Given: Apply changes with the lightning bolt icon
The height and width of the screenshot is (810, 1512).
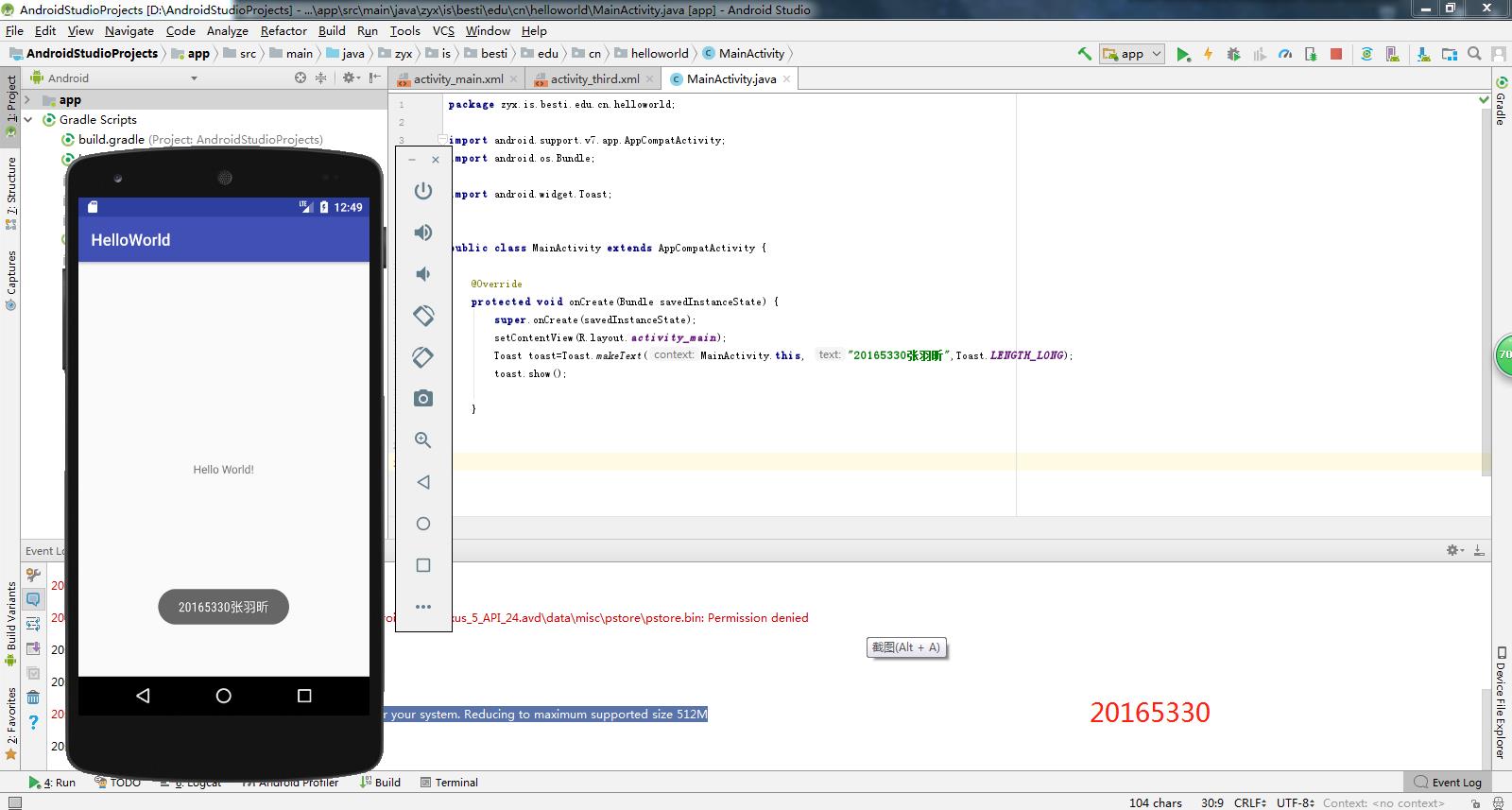Looking at the screenshot, I should [1208, 54].
